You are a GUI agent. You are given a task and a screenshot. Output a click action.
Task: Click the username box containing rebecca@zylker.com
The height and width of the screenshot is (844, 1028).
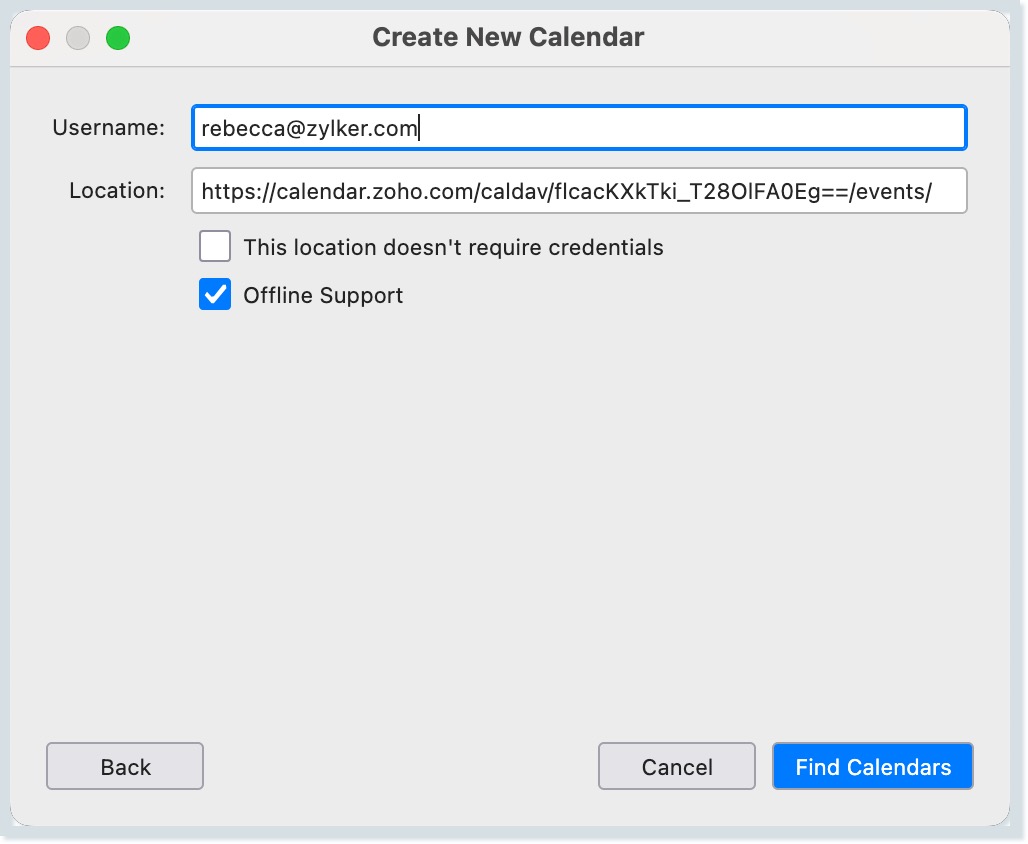click(x=580, y=127)
